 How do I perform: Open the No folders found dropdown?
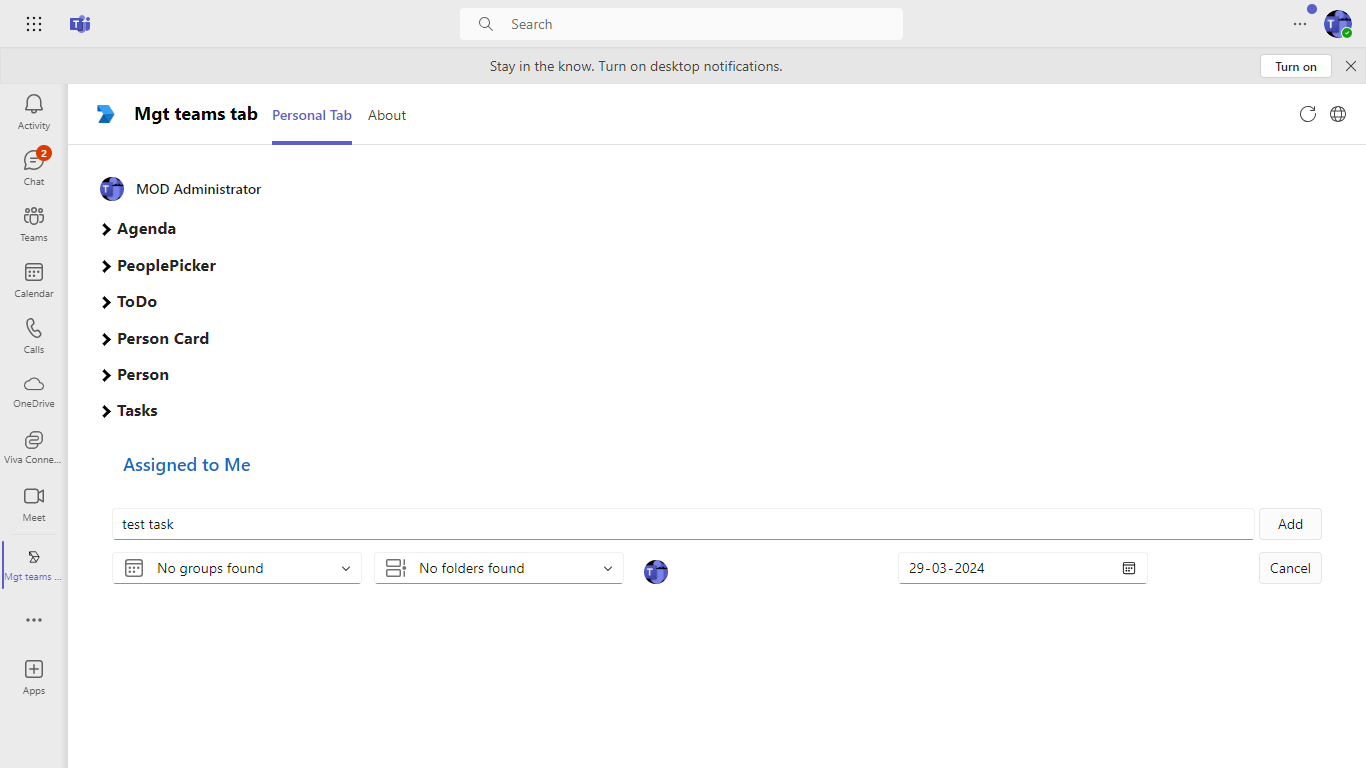point(499,568)
